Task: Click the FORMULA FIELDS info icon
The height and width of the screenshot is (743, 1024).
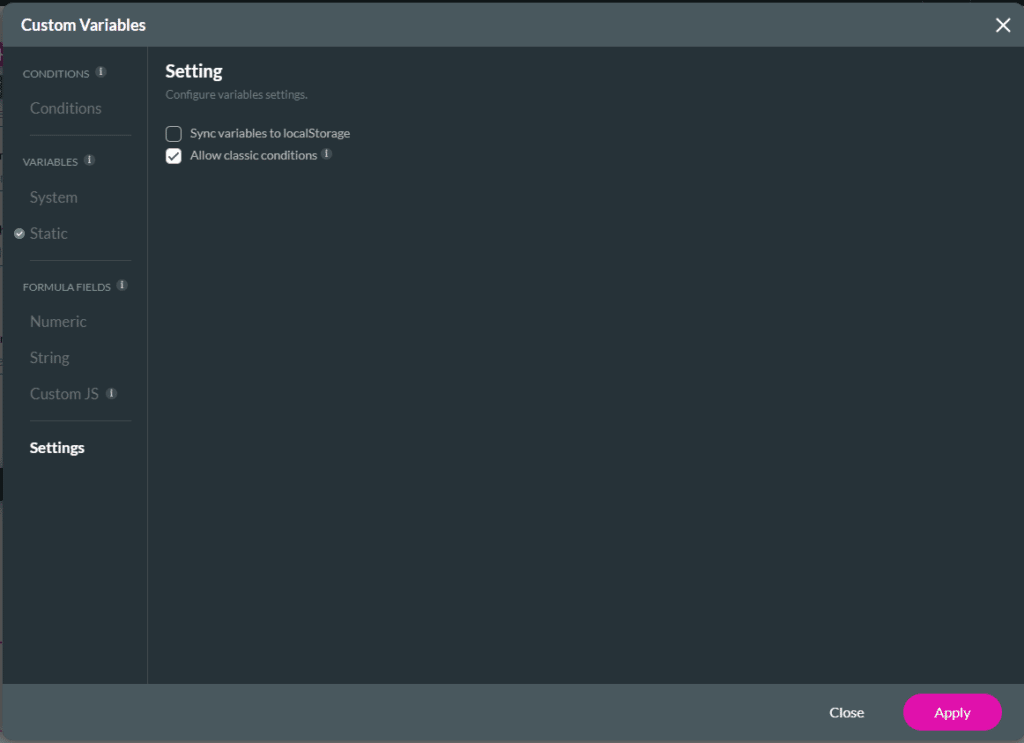Action: click(x=124, y=285)
